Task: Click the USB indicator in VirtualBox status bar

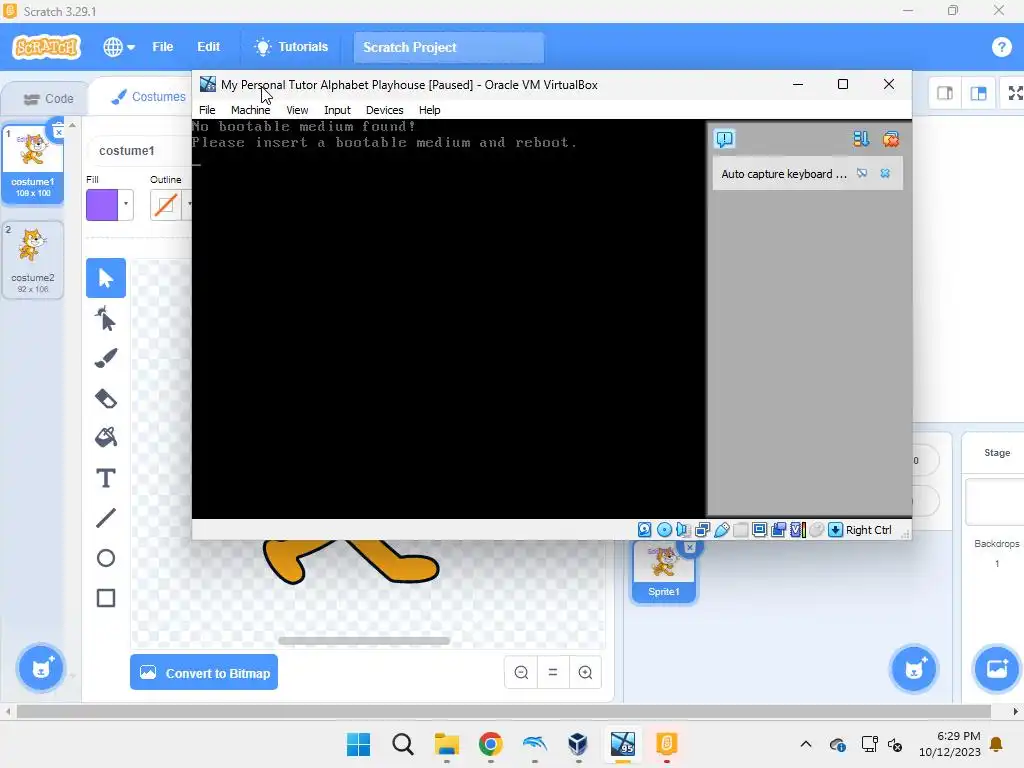Action: click(x=722, y=530)
